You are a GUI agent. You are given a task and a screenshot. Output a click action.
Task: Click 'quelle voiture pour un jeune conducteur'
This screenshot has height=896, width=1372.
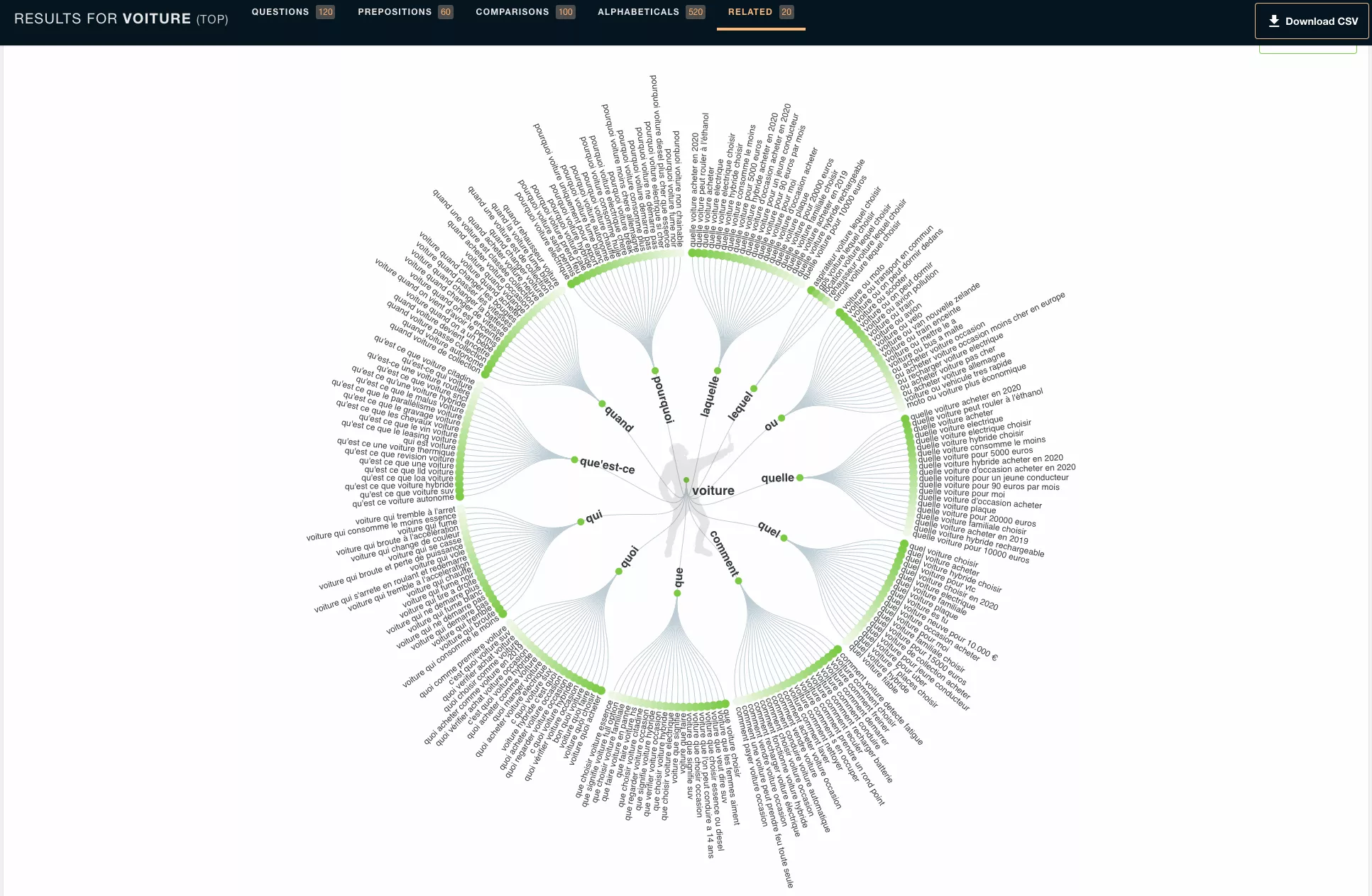coord(994,478)
